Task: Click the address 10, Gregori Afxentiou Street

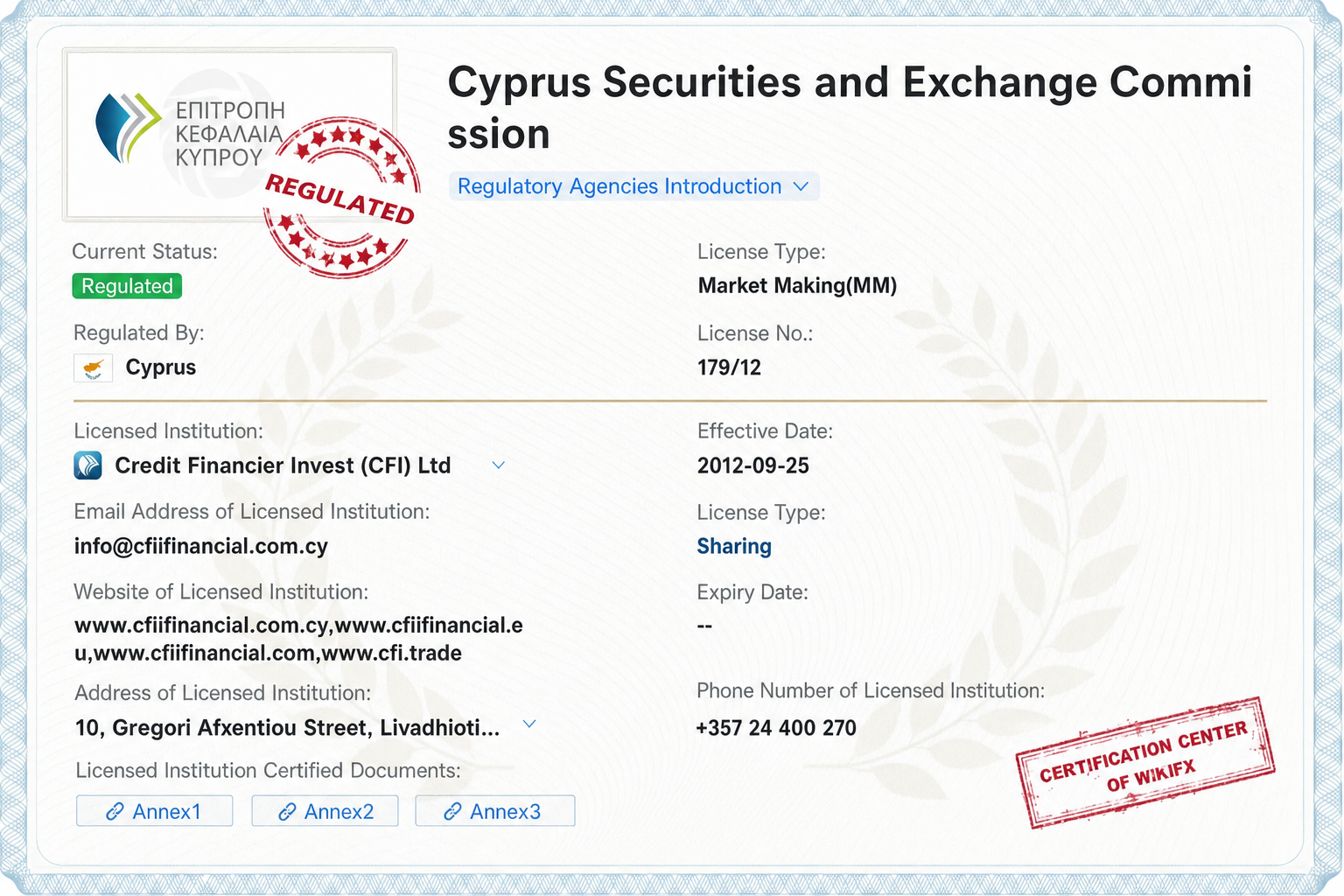Action: pos(288,728)
